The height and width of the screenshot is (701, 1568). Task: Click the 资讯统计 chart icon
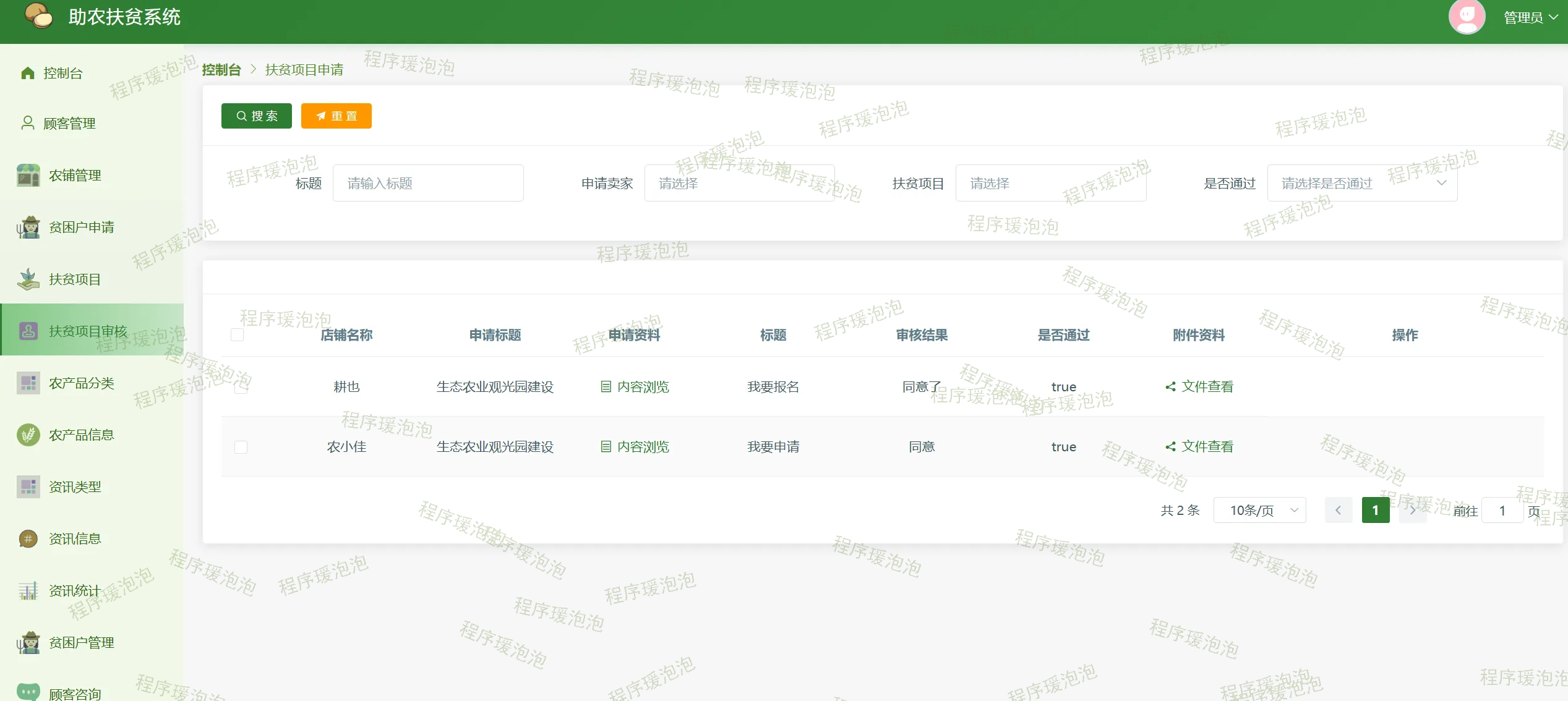(x=28, y=591)
